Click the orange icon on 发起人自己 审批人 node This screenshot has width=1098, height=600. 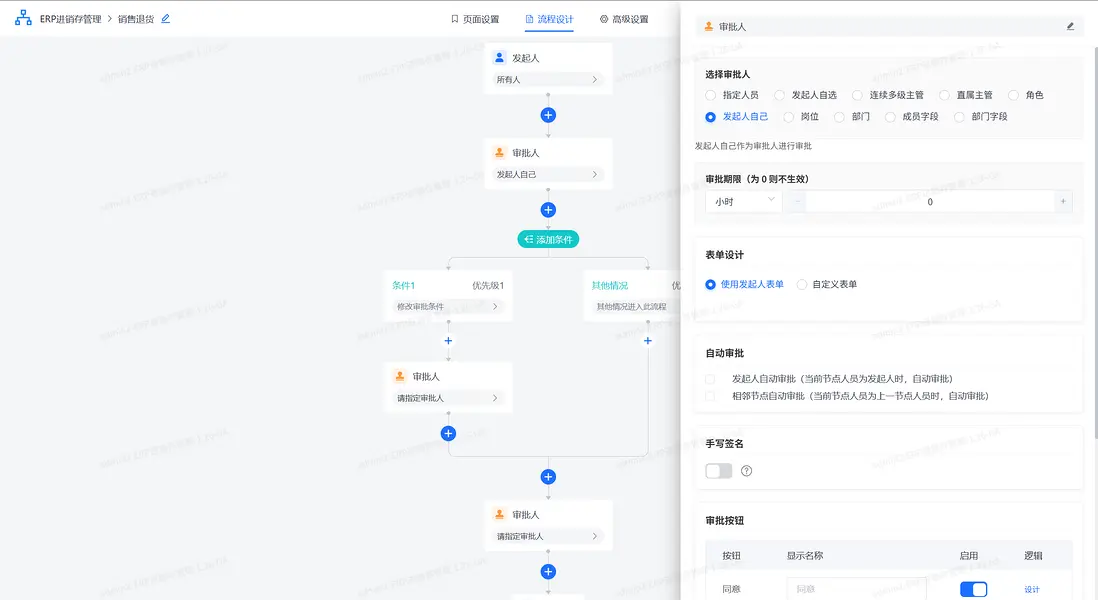499,153
